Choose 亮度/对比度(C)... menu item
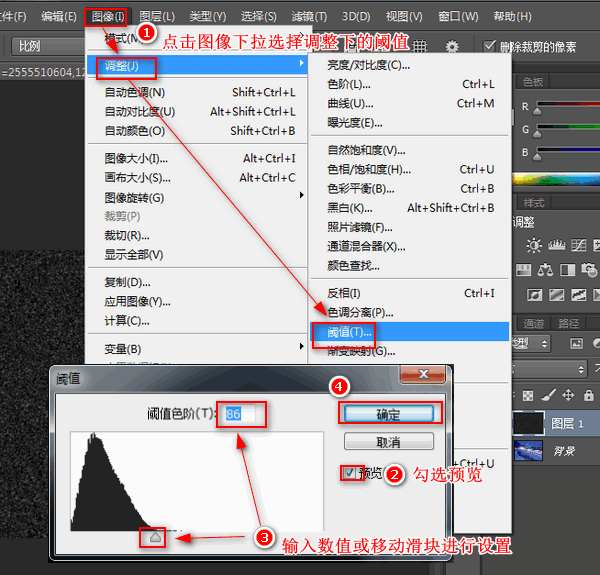600x575 pixels. (409, 65)
